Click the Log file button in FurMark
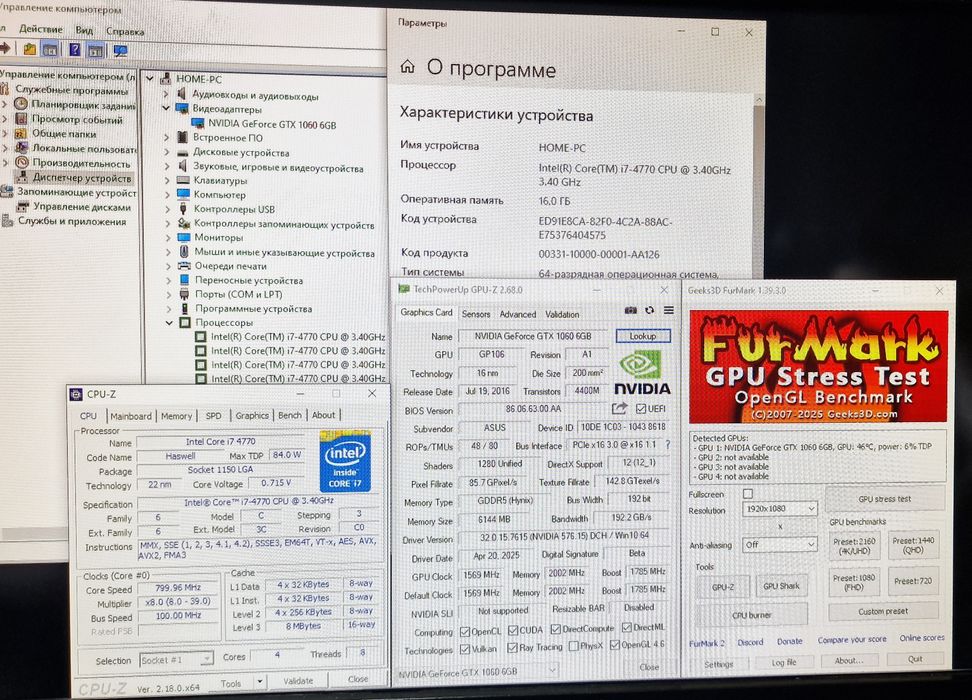Screen dimensions: 972x700 tap(784, 662)
